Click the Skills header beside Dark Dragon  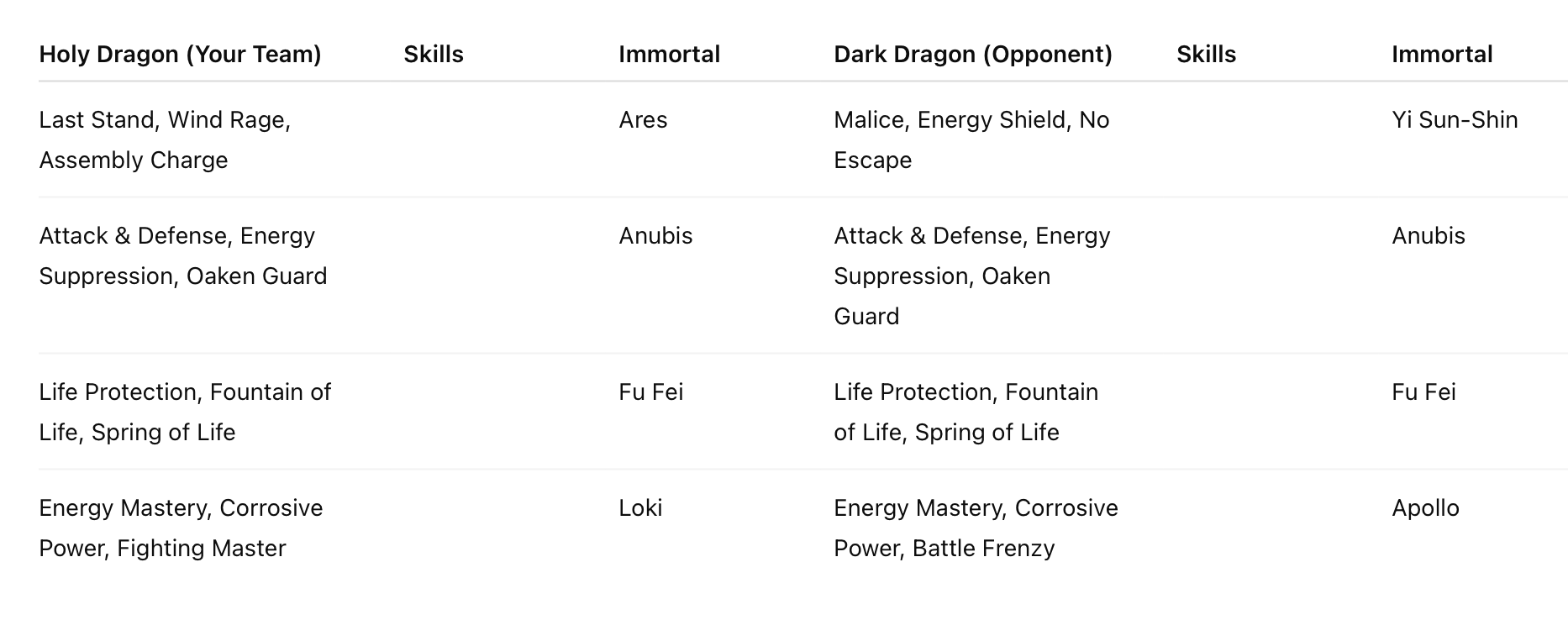click(1206, 55)
